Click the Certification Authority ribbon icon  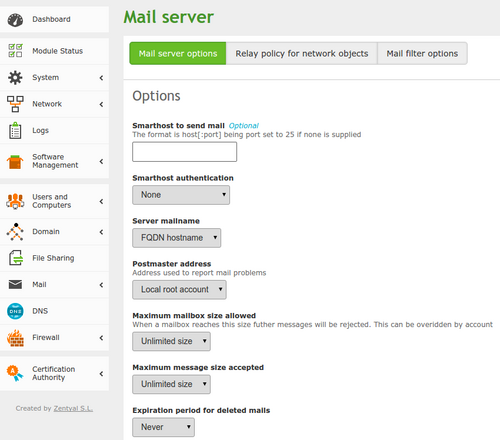pyautogui.click(x=15, y=373)
